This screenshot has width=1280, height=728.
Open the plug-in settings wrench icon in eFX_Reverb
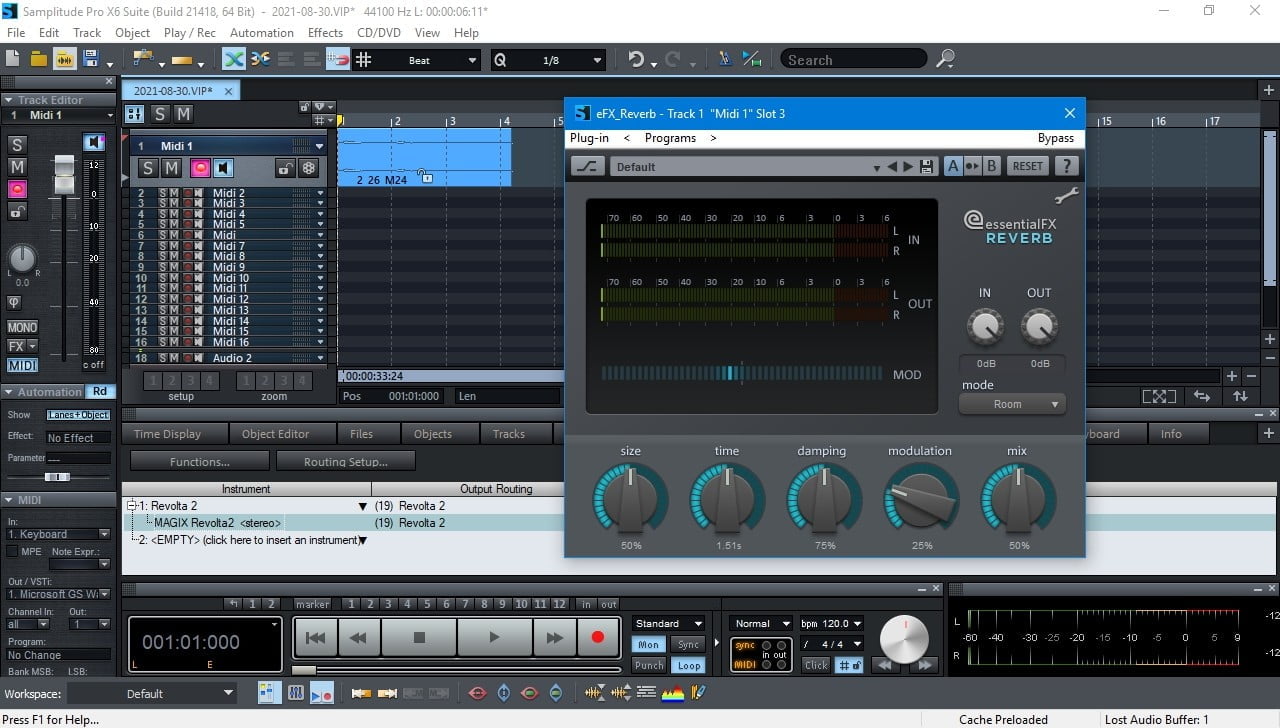(x=1067, y=196)
